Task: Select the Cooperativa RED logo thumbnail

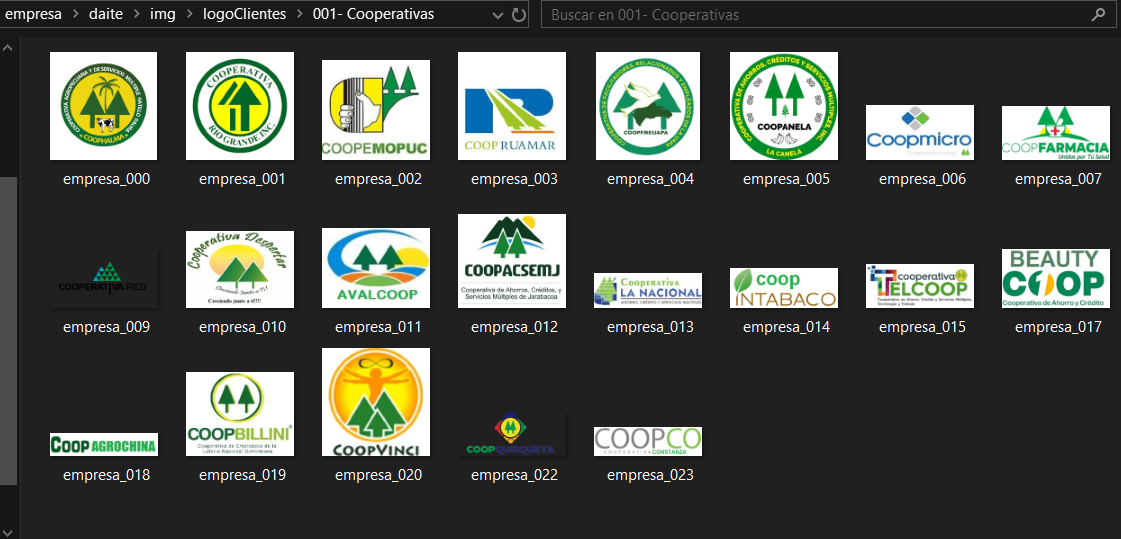Action: (104, 279)
